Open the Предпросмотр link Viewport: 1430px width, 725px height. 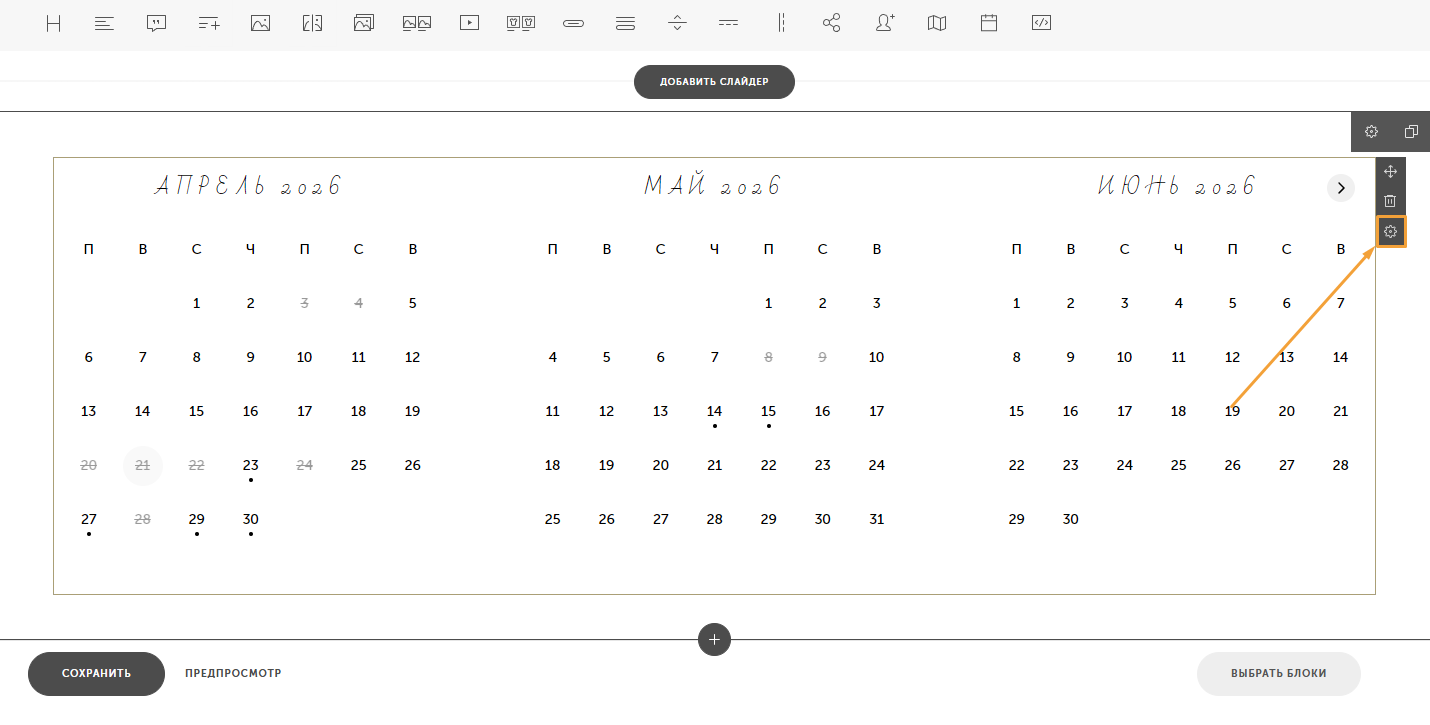[x=233, y=673]
